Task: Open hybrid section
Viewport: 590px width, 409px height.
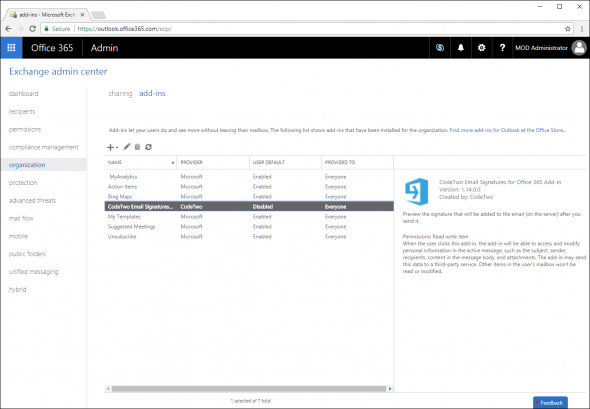Action: pyautogui.click(x=17, y=290)
